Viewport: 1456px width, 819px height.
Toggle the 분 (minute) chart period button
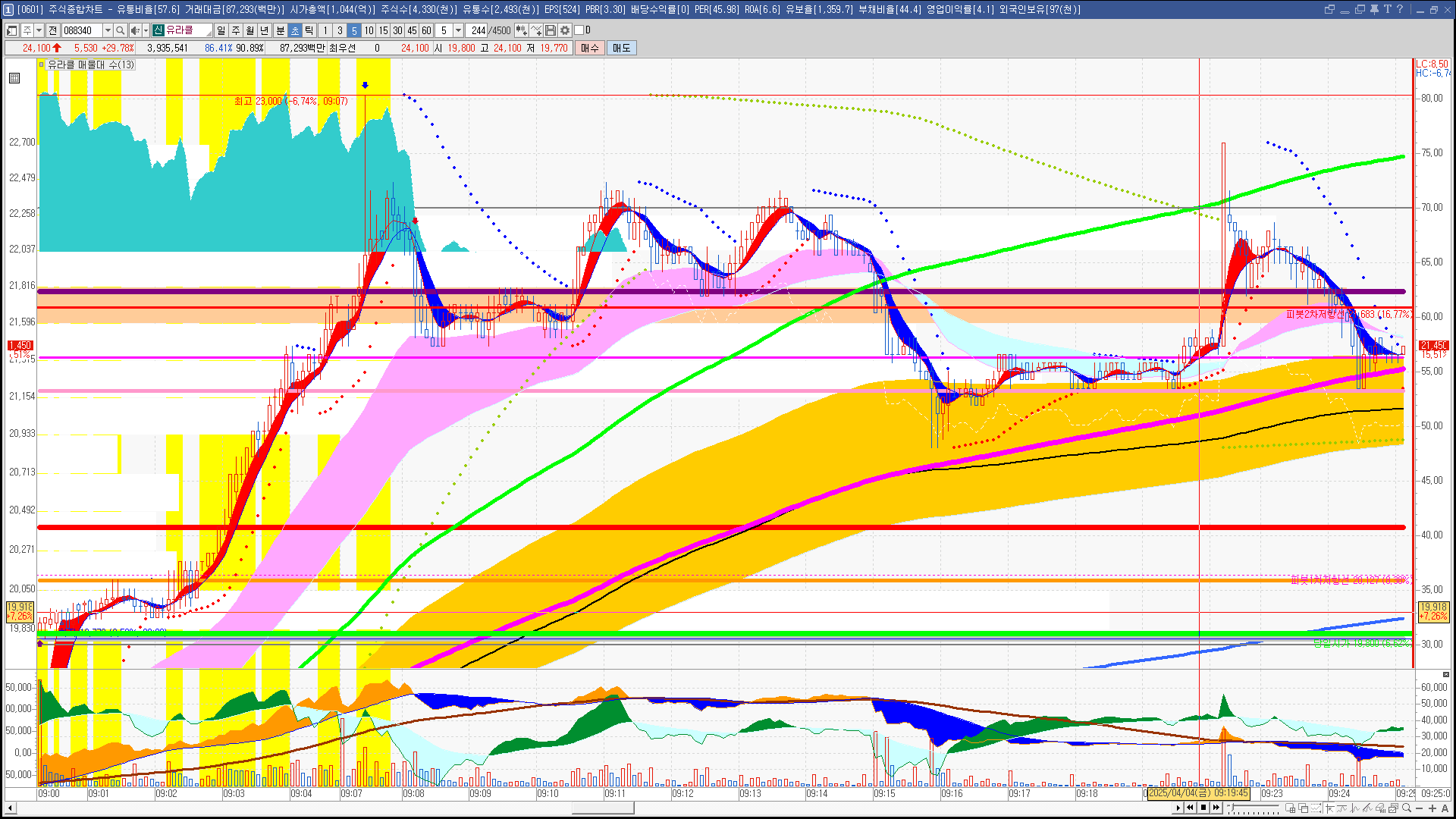click(280, 30)
